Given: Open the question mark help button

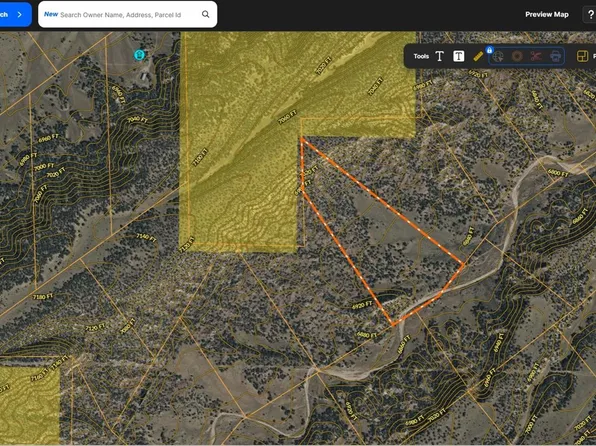Looking at the screenshot, I should [590, 14].
